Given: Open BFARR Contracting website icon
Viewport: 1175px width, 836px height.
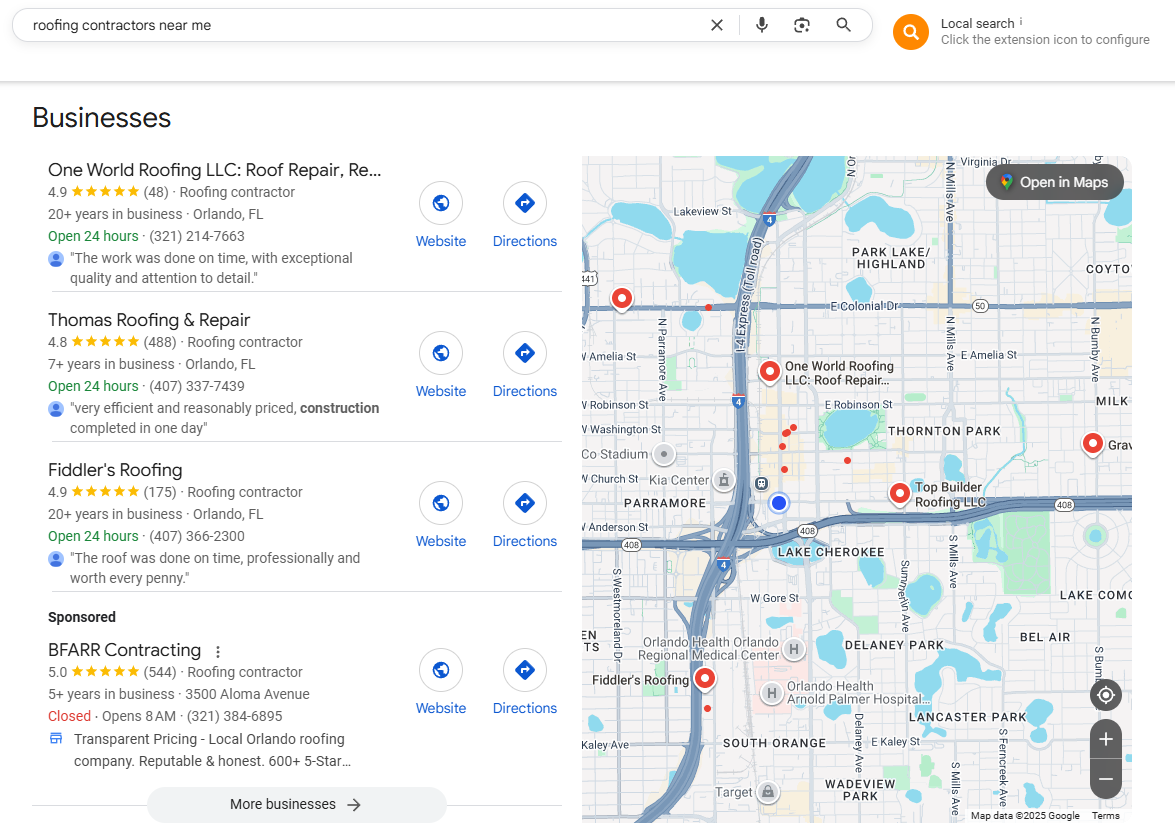Looking at the screenshot, I should pyautogui.click(x=441, y=670).
